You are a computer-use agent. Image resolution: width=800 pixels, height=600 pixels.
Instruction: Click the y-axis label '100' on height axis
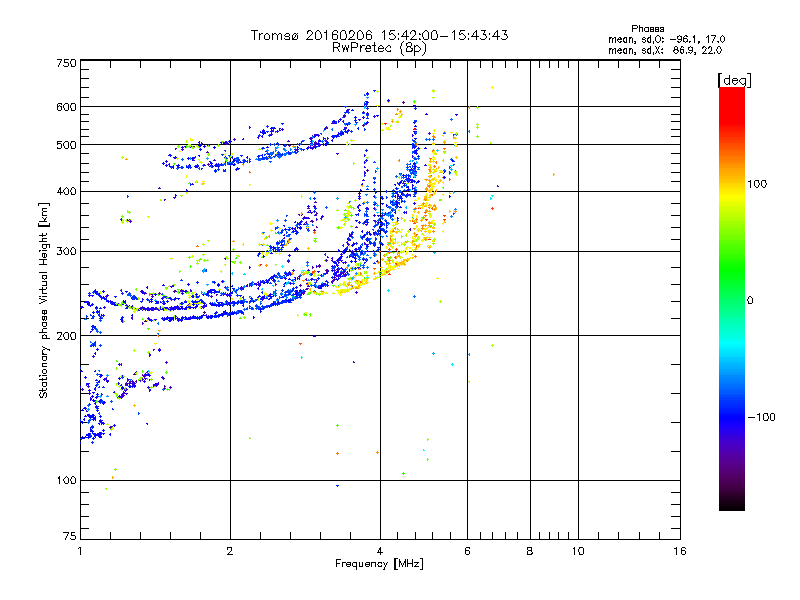pyautogui.click(x=66, y=480)
